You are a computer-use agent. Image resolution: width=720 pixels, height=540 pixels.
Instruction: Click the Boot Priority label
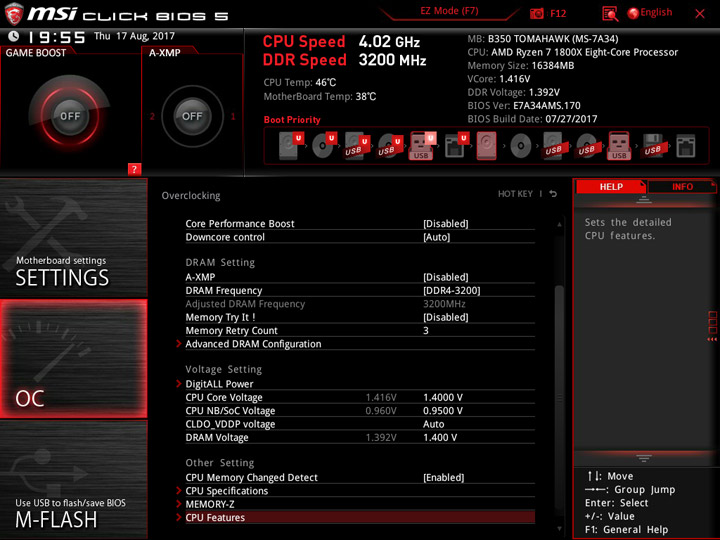click(292, 120)
